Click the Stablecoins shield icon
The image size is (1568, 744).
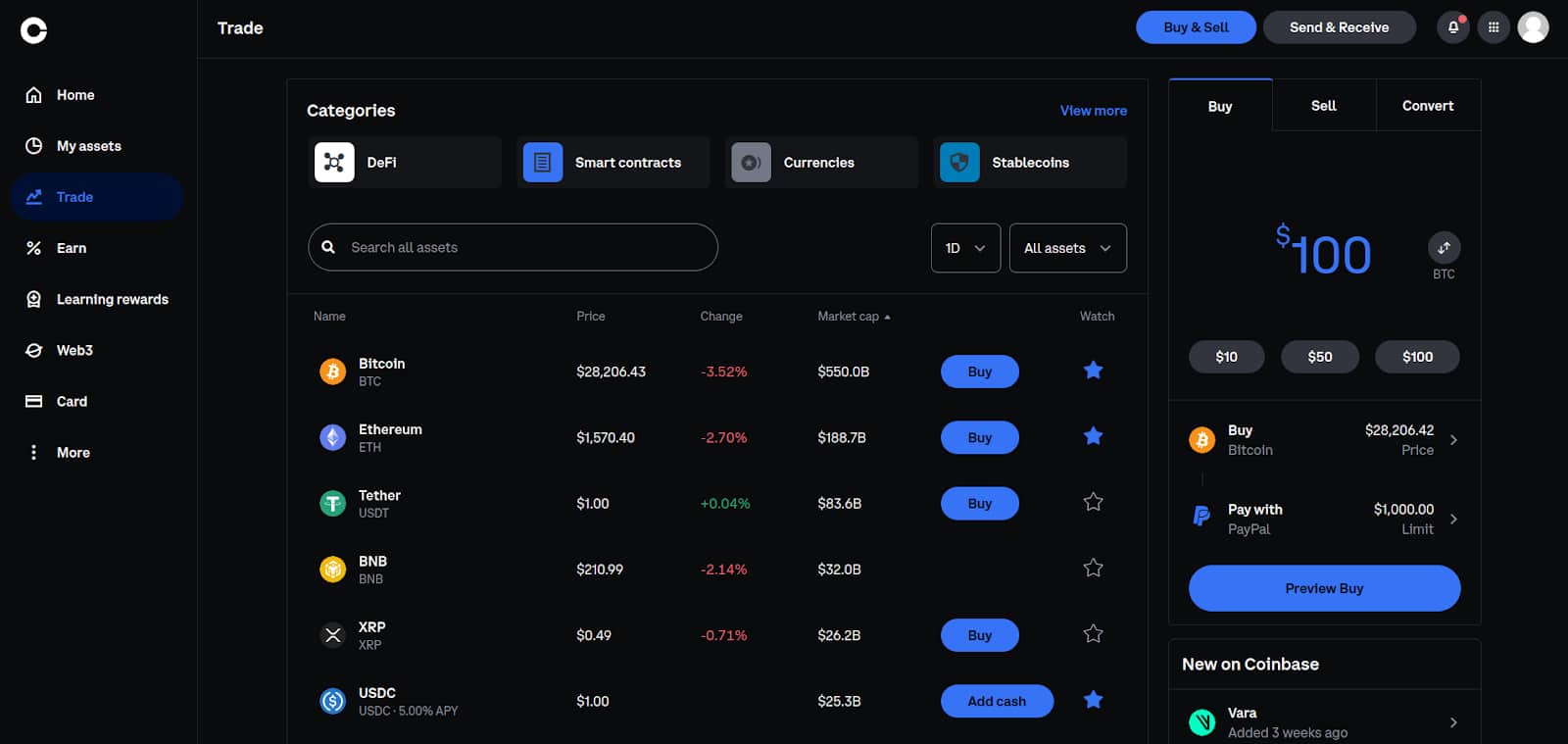point(959,162)
